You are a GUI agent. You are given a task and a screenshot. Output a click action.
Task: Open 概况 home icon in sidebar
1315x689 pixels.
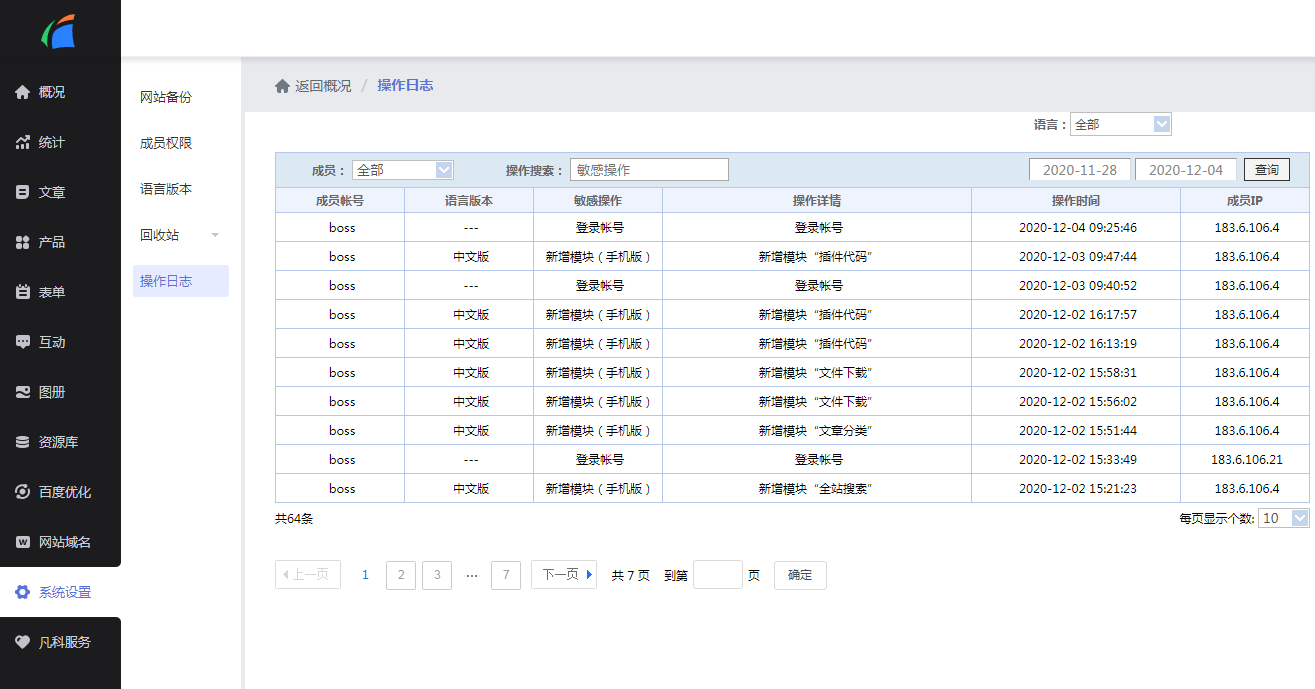[x=22, y=92]
